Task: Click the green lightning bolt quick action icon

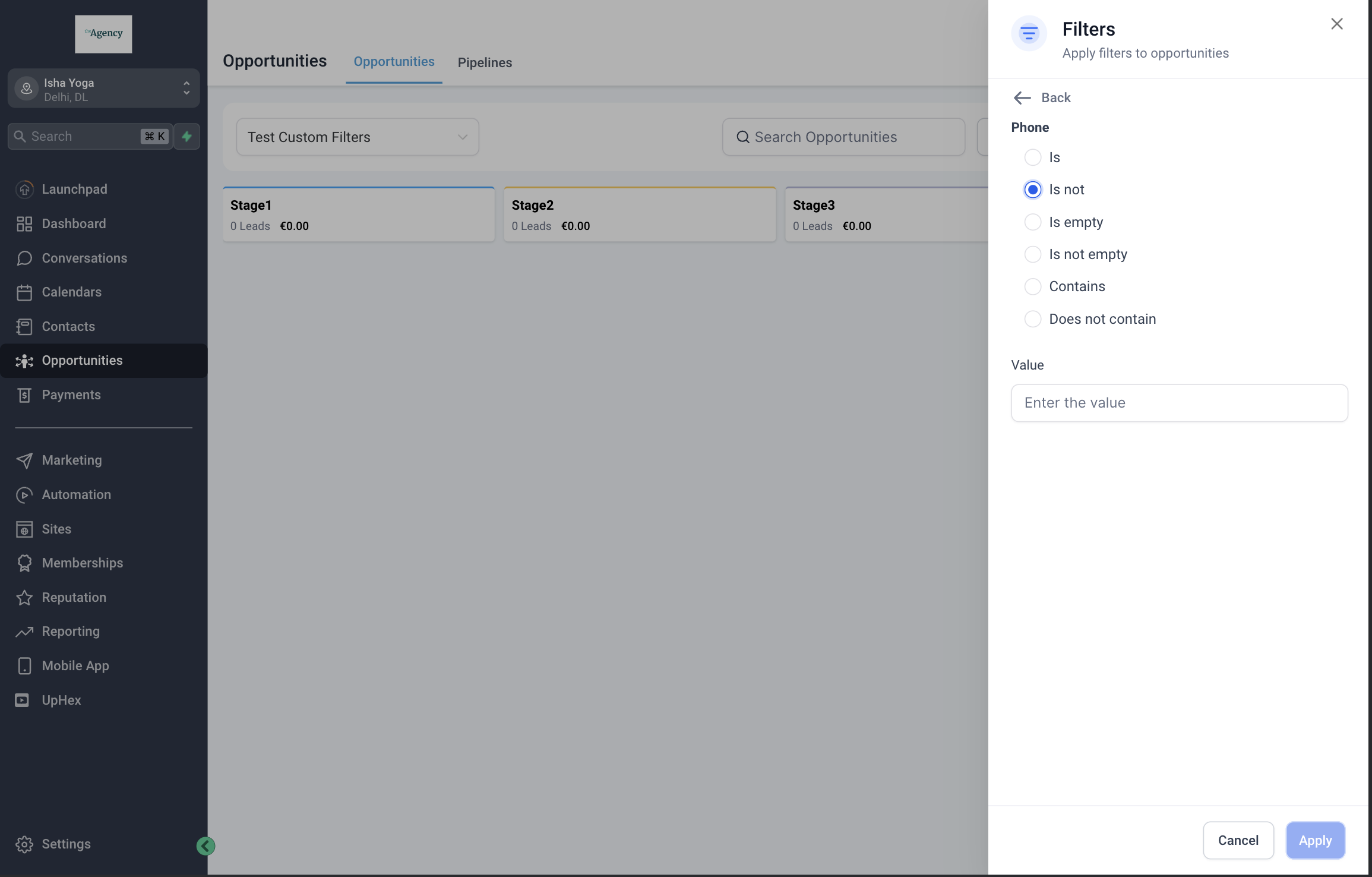Action: pyautogui.click(x=186, y=137)
